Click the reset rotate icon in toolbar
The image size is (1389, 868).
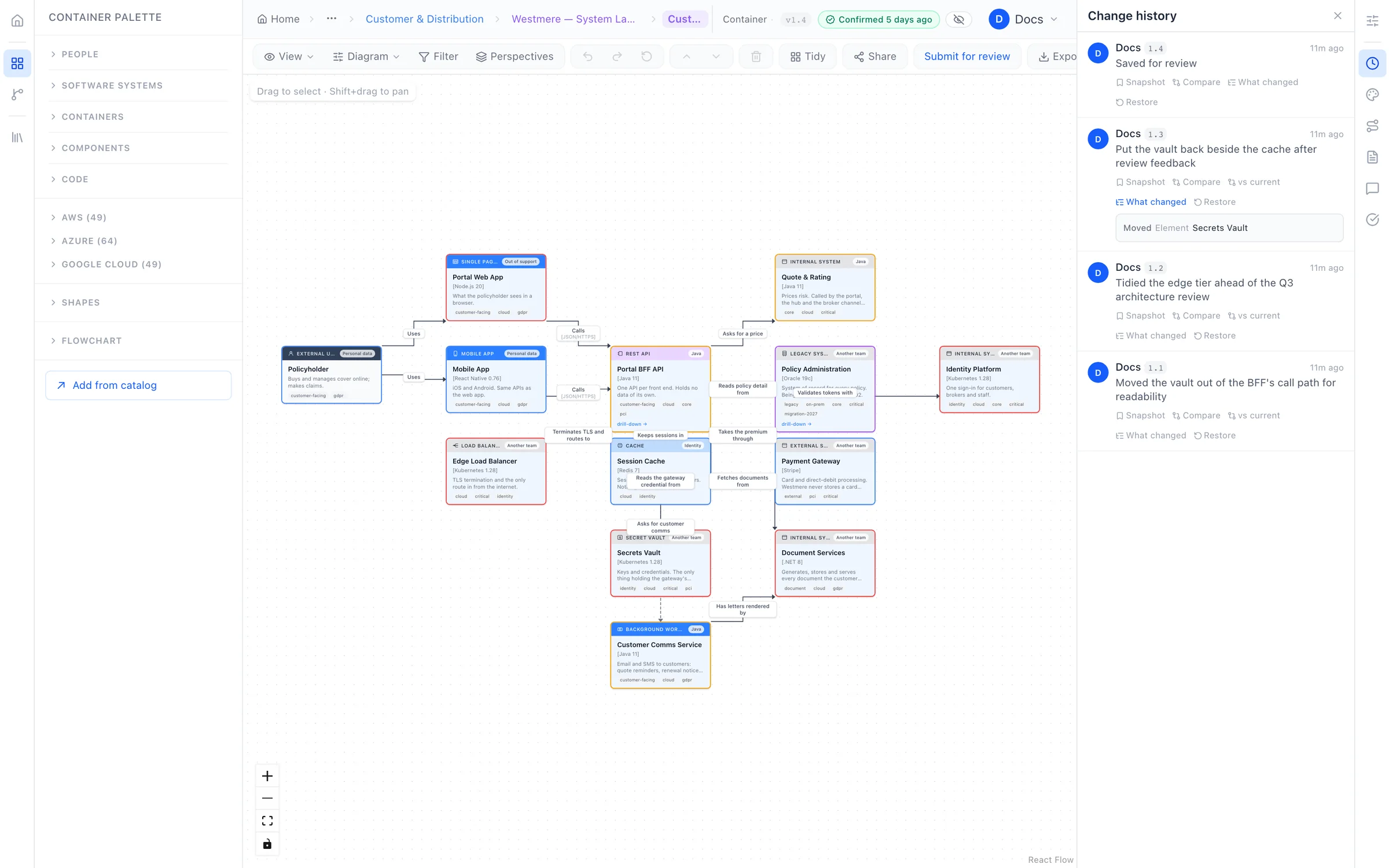tap(646, 56)
